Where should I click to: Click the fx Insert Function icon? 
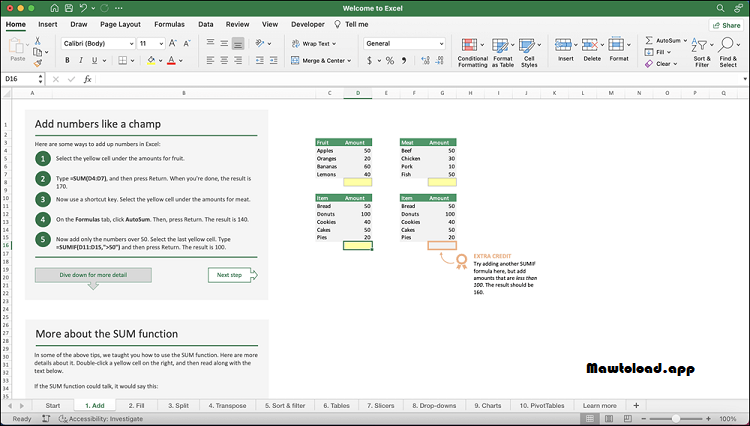[x=88, y=79]
